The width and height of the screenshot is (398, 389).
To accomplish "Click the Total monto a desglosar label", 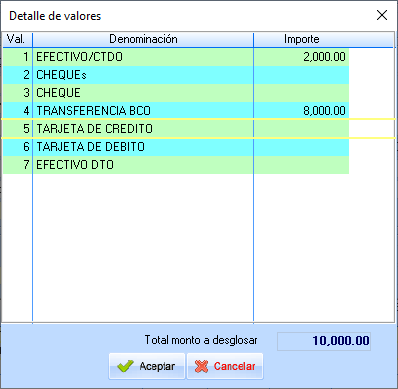I will click(201, 340).
